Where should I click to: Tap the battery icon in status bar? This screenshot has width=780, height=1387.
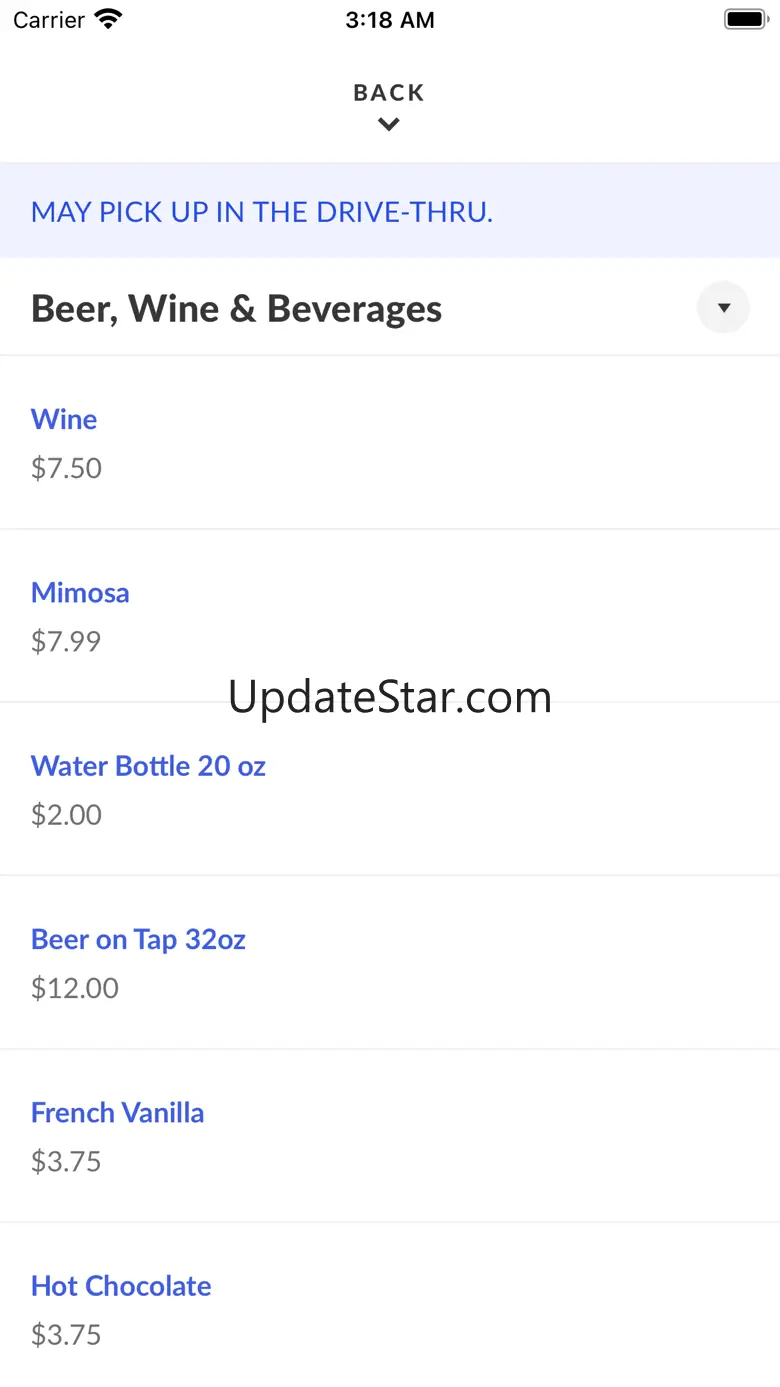pos(745,20)
